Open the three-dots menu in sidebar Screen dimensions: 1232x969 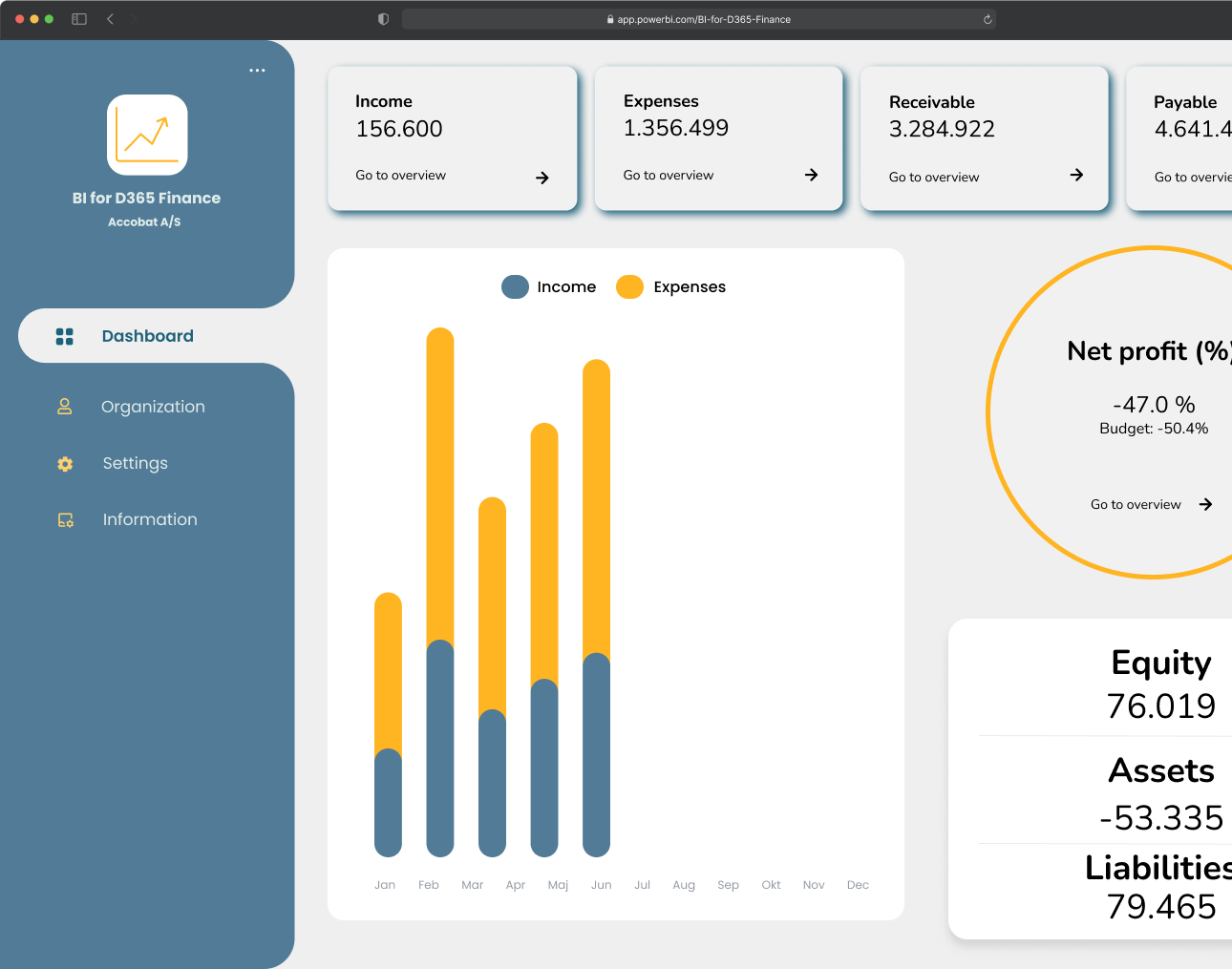257,71
